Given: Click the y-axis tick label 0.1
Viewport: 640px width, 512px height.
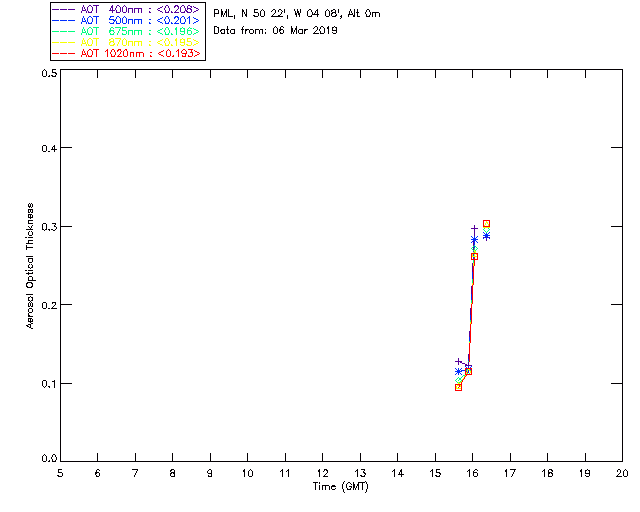Looking at the screenshot, I should point(49,384).
